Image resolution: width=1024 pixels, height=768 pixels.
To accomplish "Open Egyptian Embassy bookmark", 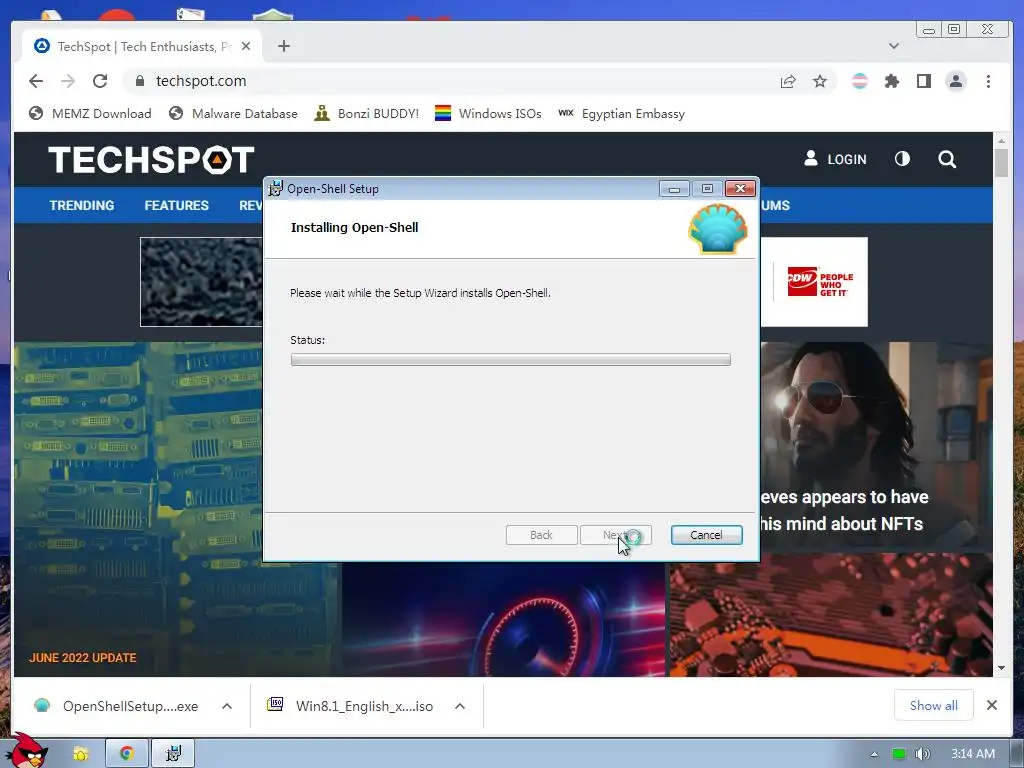I will pyautogui.click(x=621, y=114).
